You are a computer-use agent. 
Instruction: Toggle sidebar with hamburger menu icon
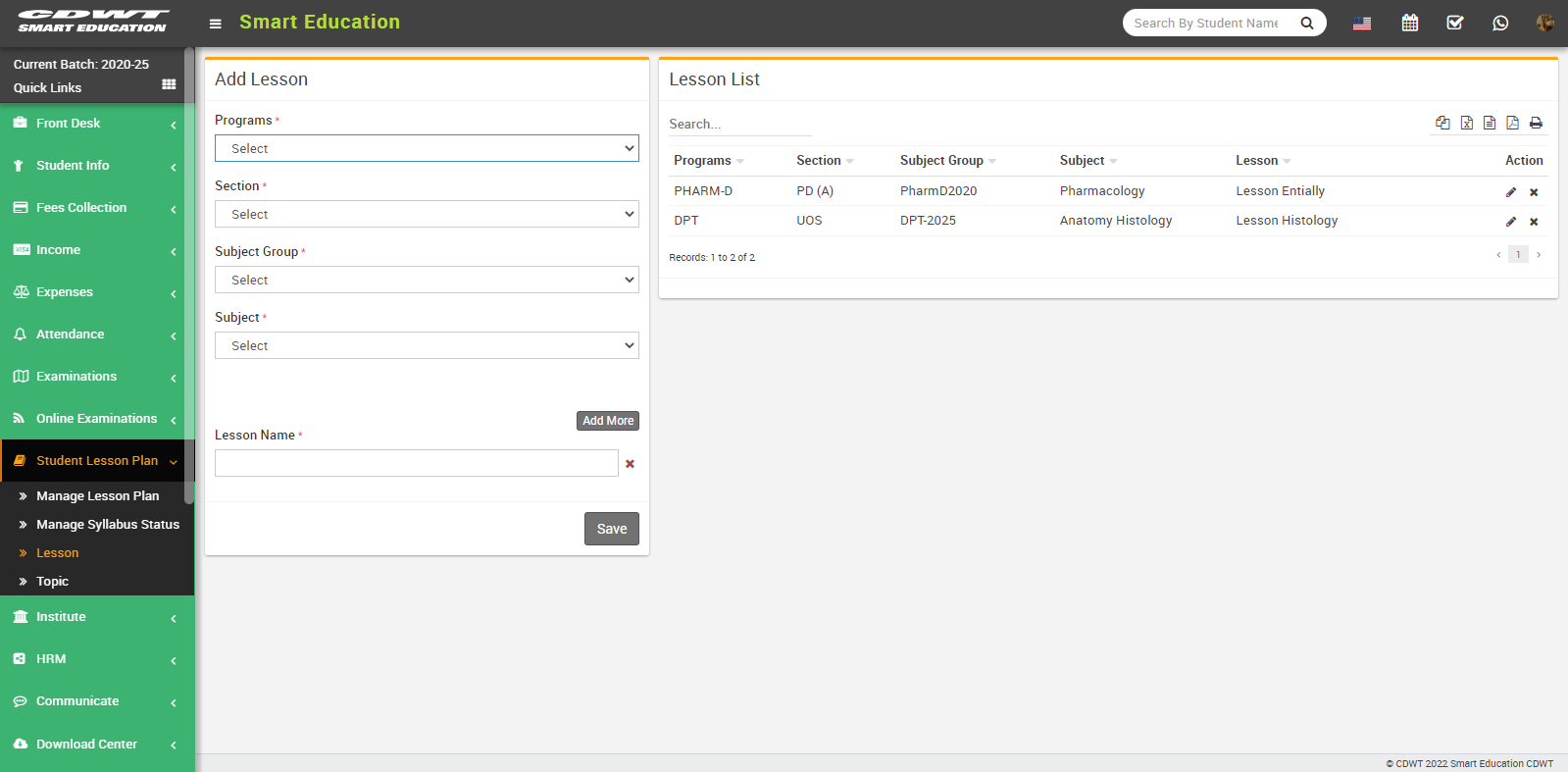[x=216, y=24]
